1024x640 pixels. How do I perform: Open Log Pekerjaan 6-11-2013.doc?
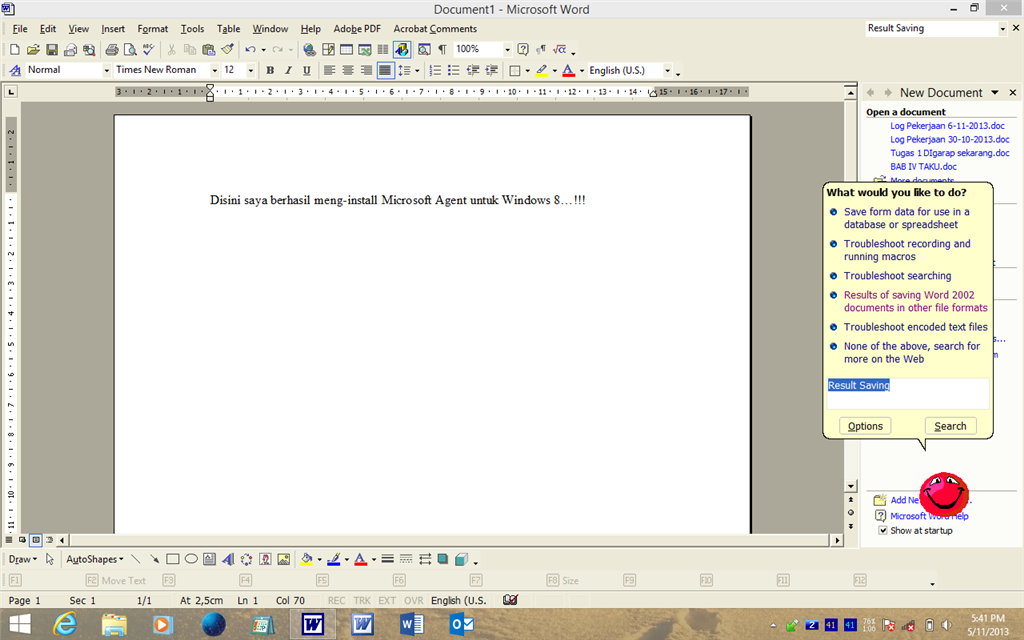pos(947,125)
